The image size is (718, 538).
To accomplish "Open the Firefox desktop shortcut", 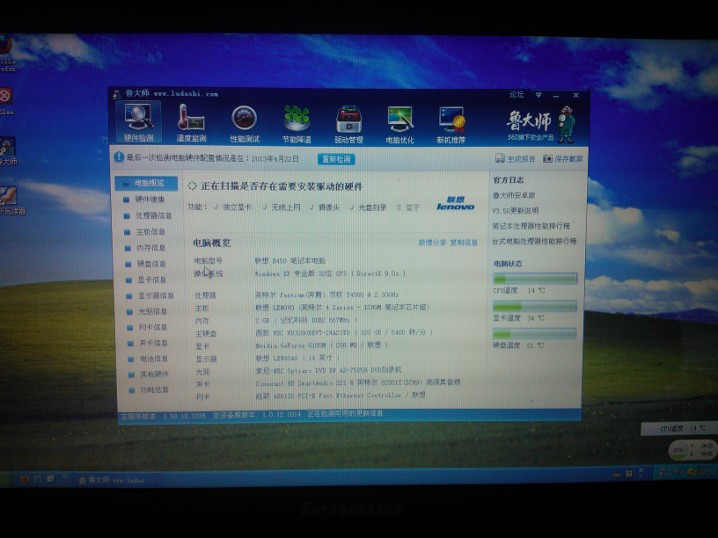I will pos(5,53).
